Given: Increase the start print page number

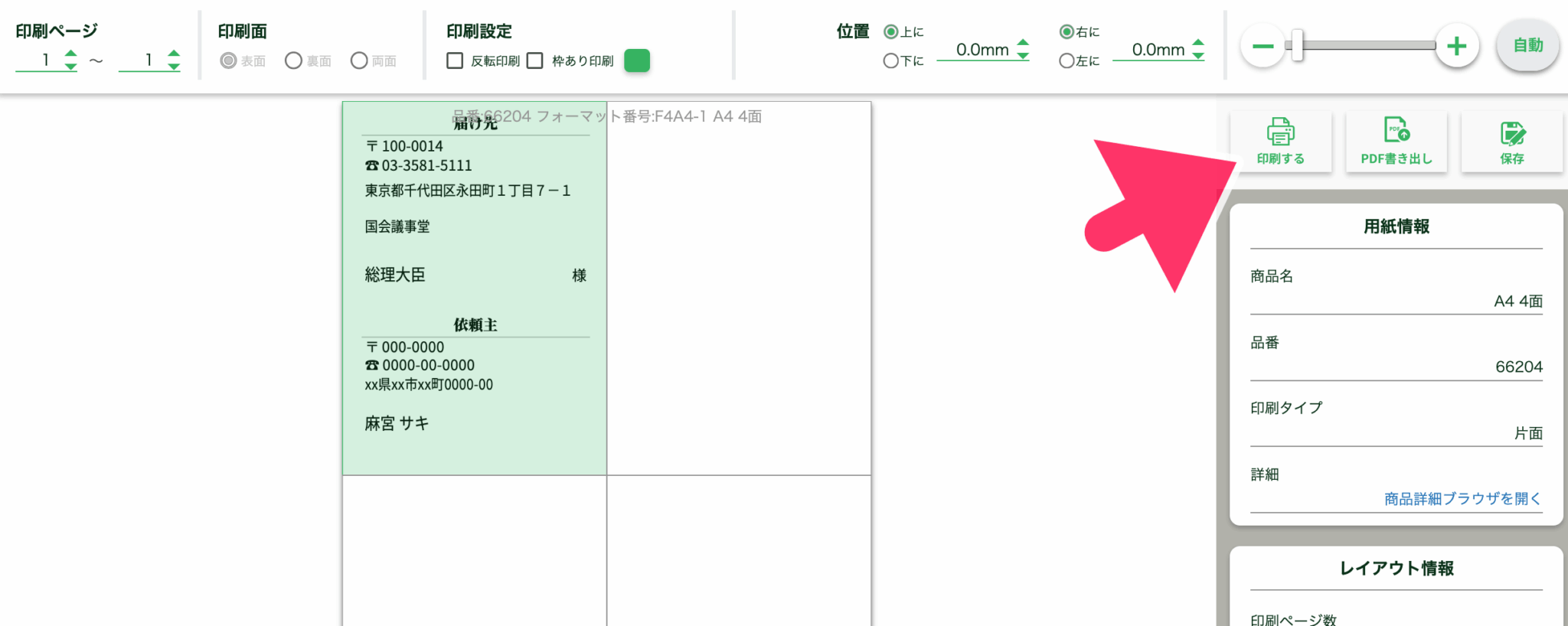Looking at the screenshot, I should pyautogui.click(x=70, y=53).
